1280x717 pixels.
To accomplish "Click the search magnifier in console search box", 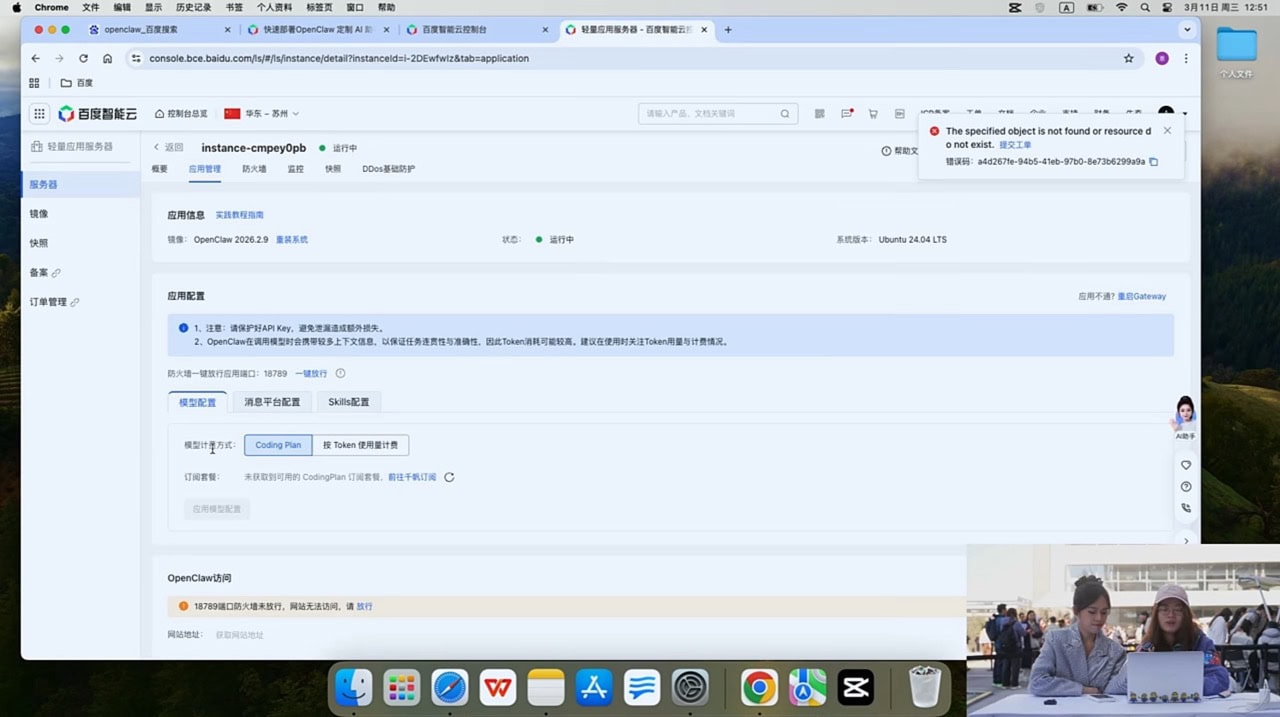I will pyautogui.click(x=785, y=114).
